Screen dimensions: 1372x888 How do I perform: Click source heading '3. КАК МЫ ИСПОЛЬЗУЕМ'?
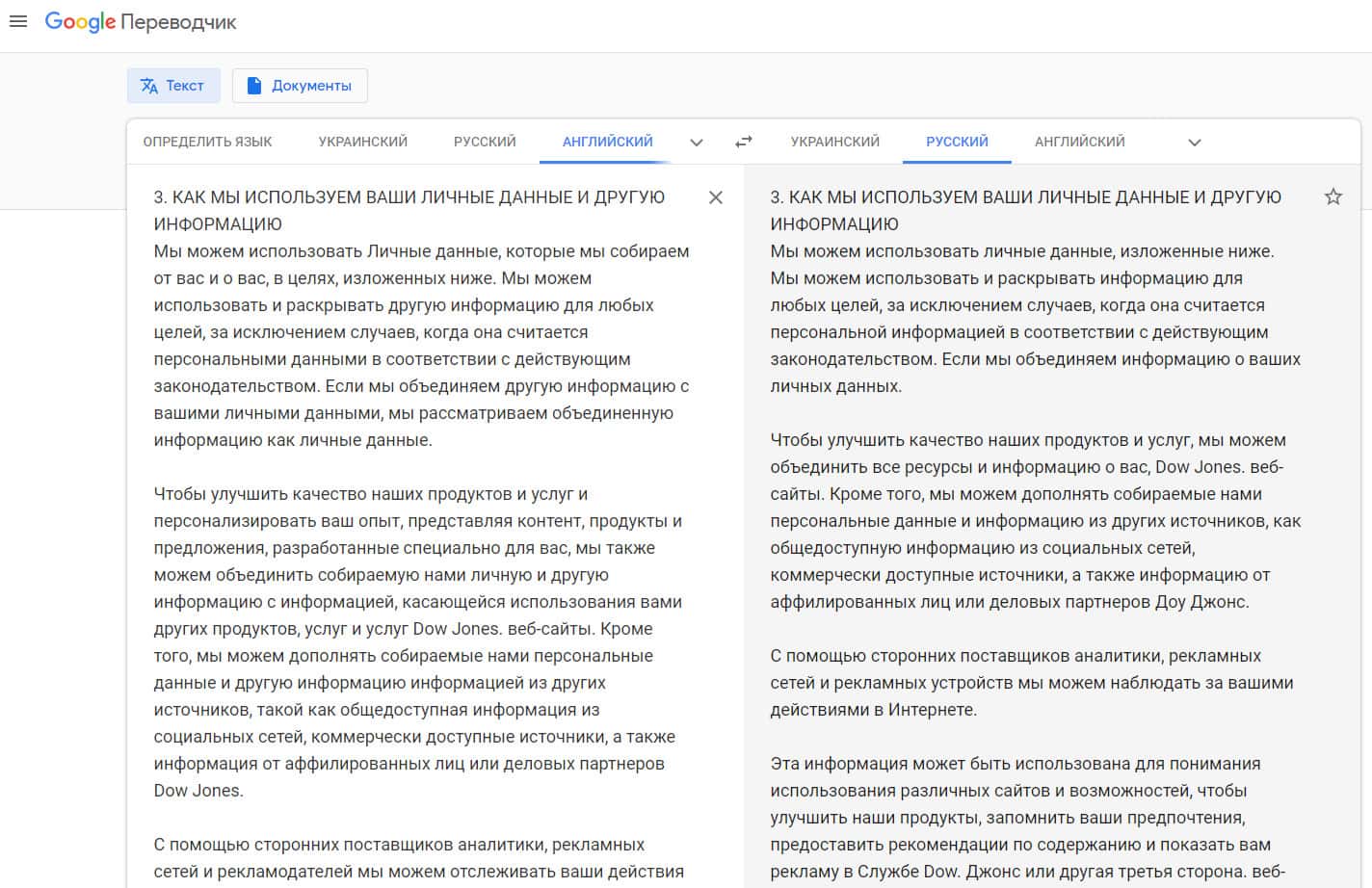tap(409, 211)
